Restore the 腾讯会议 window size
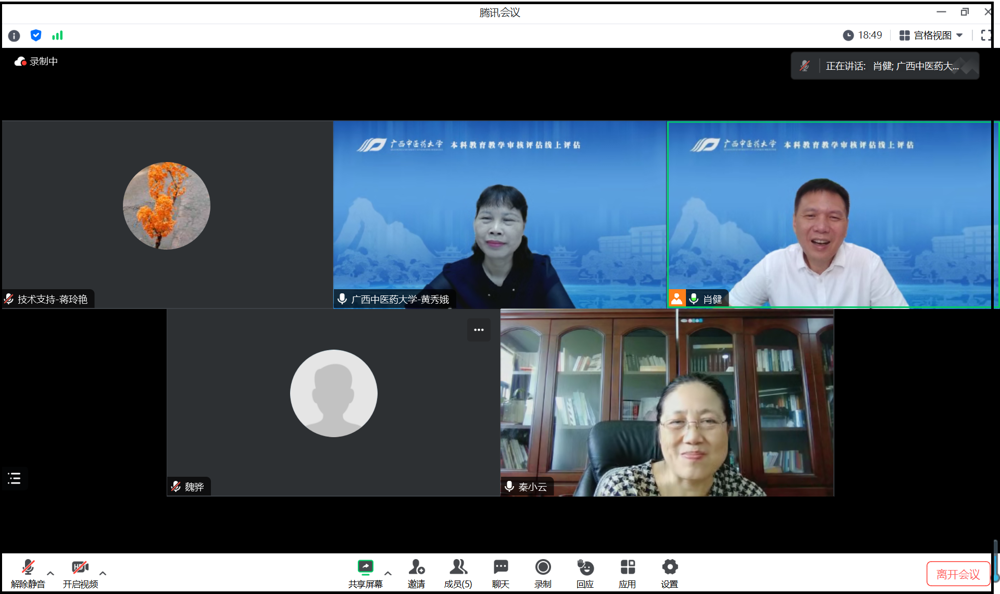1000x594 pixels. coord(964,11)
